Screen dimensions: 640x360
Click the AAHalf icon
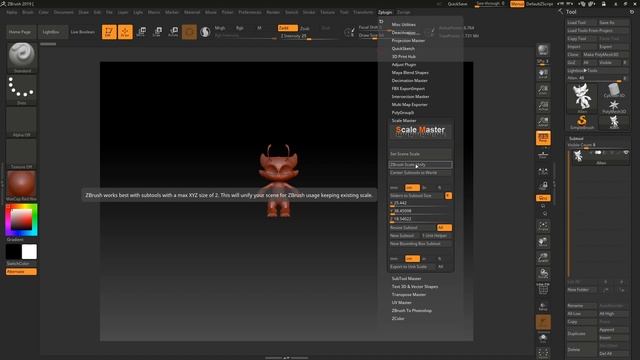(x=543, y=122)
